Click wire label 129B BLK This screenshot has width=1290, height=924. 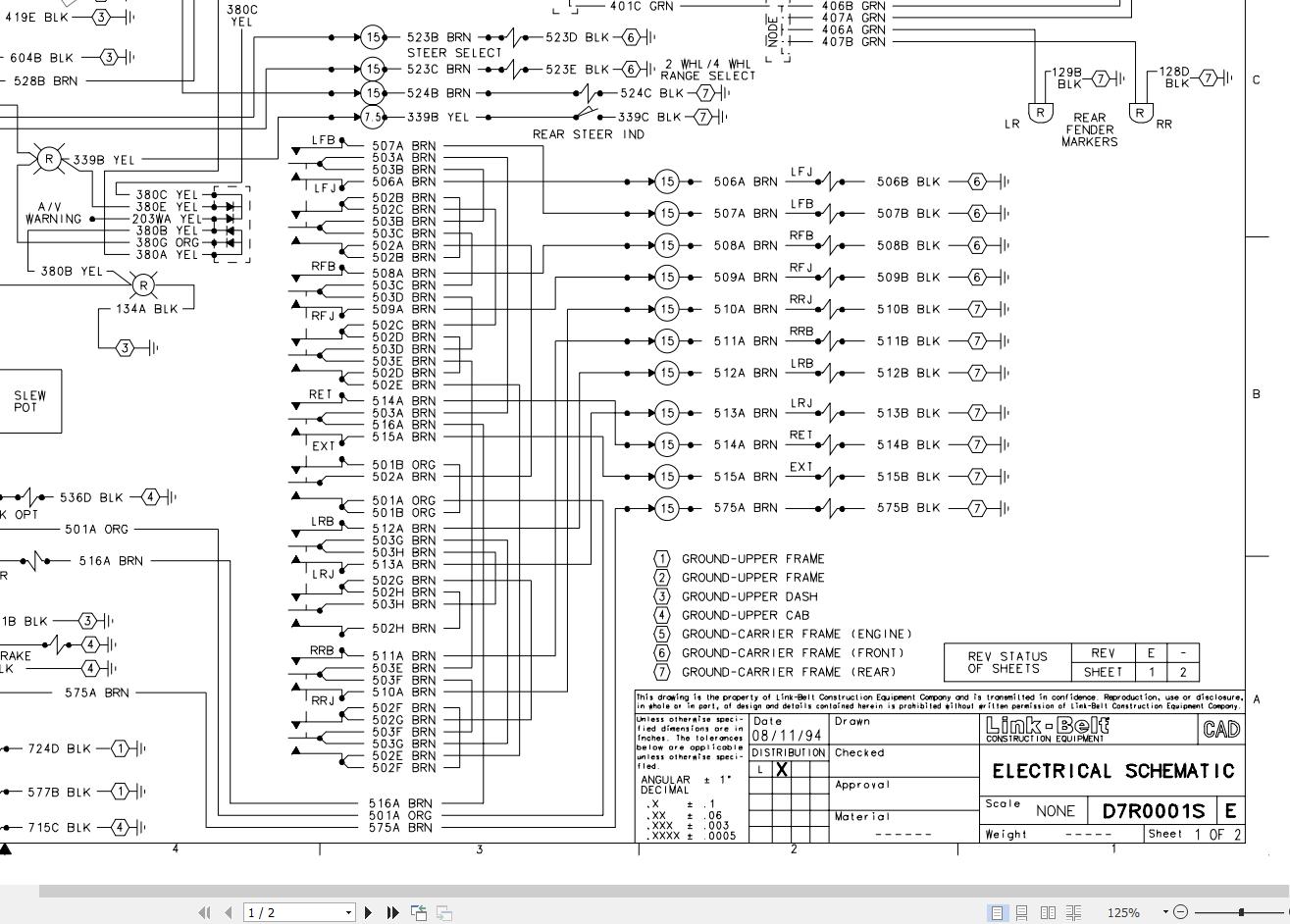[x=1068, y=77]
